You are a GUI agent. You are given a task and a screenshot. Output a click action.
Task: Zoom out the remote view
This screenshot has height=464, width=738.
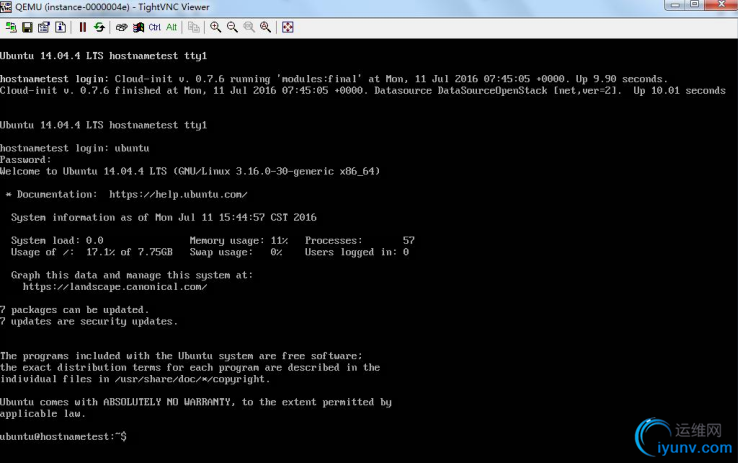(232, 27)
